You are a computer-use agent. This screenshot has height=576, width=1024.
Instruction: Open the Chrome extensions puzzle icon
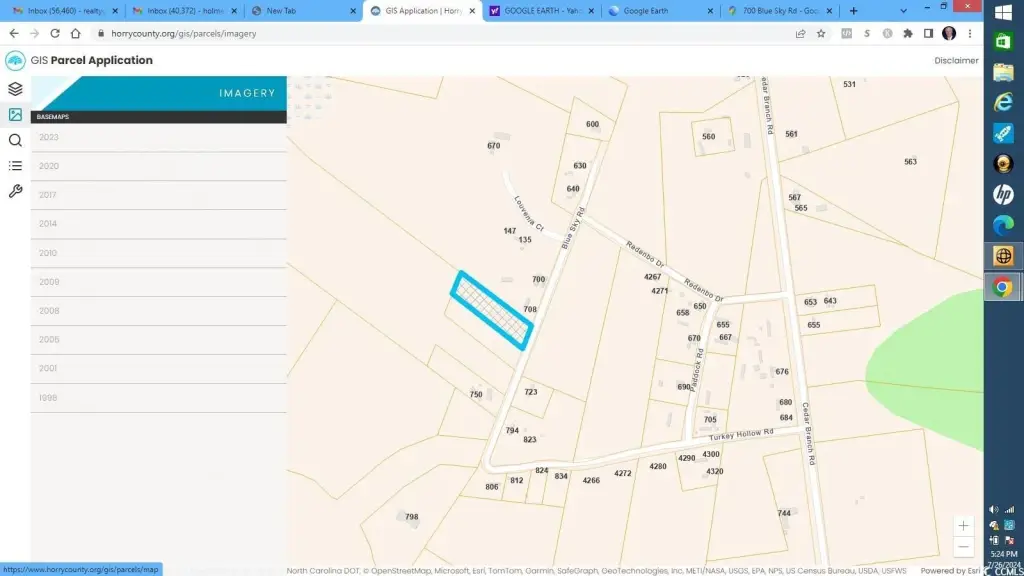pyautogui.click(x=907, y=33)
